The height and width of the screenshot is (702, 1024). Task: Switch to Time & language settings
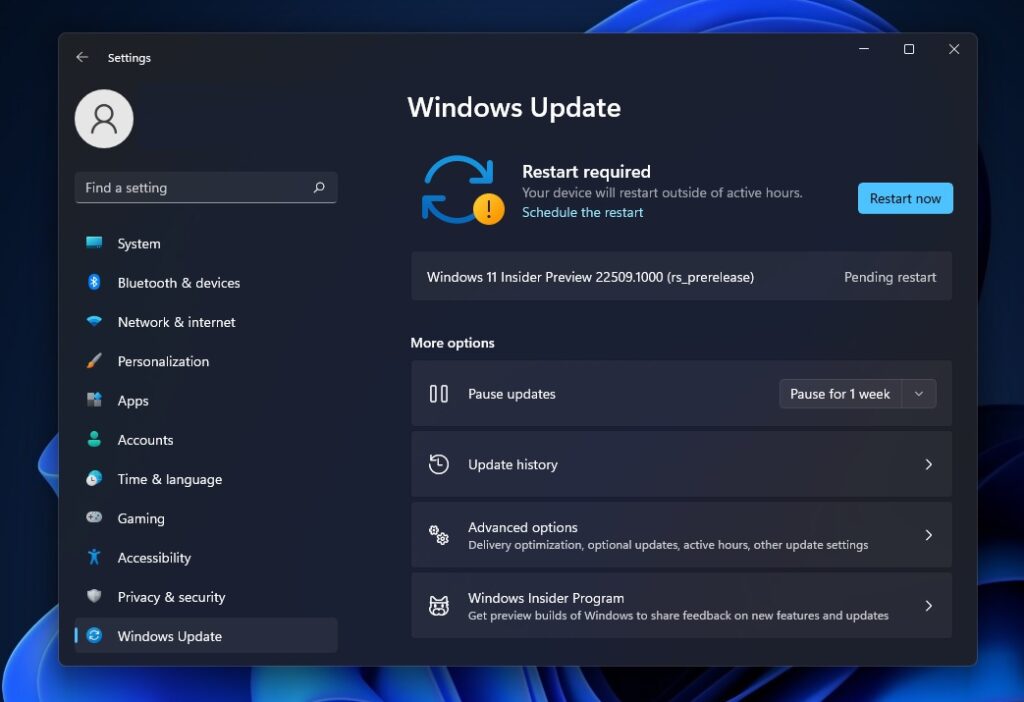coord(169,479)
